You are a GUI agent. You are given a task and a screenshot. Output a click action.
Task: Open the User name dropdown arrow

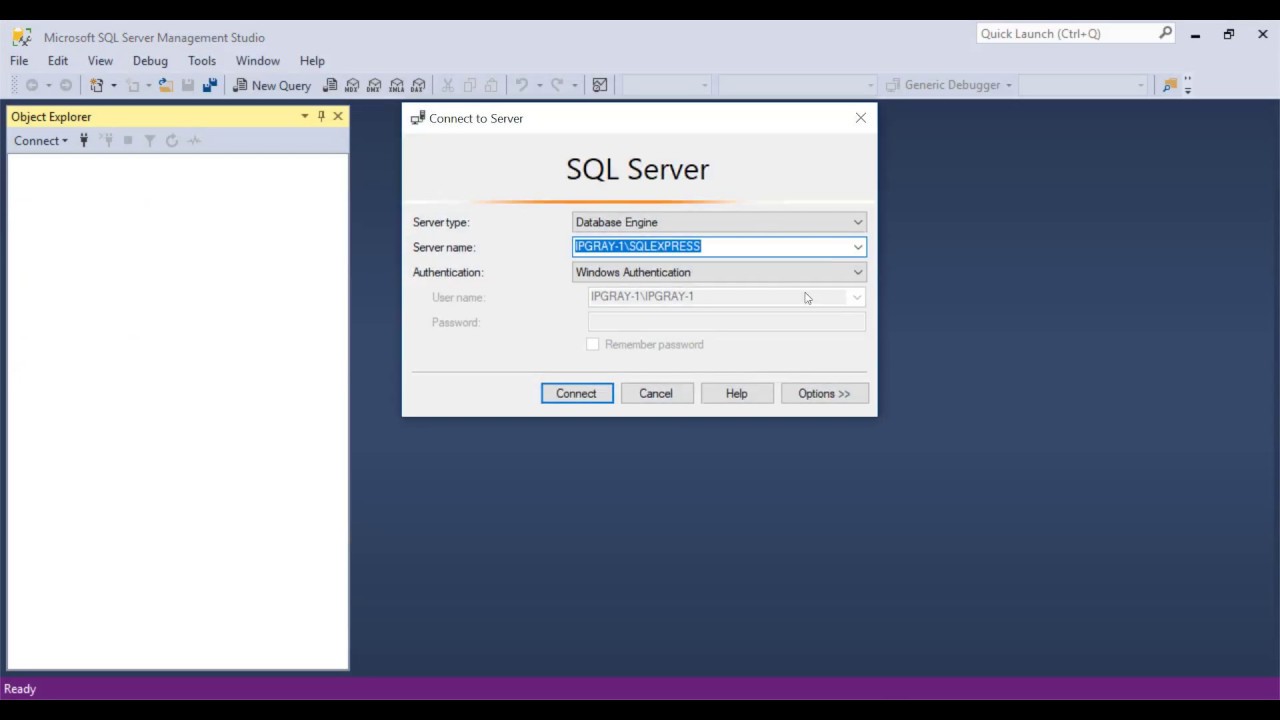coord(857,297)
